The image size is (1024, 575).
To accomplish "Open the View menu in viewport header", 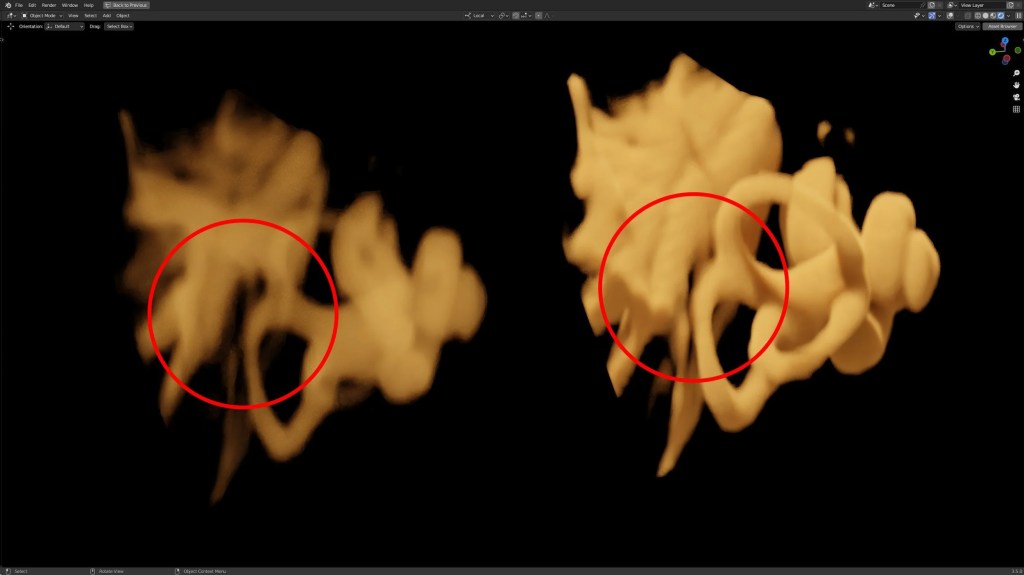I will (73, 16).
